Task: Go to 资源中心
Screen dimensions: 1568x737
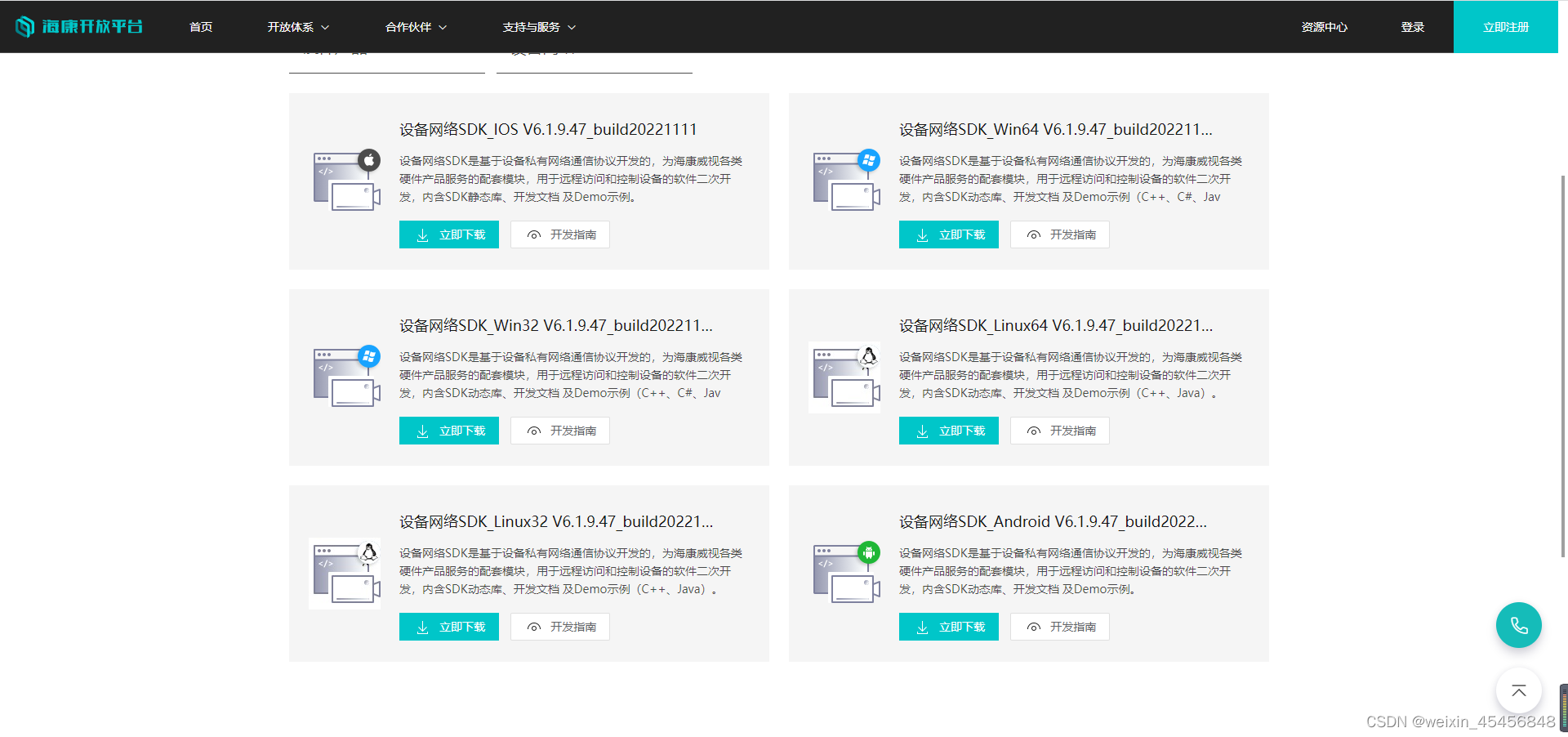Action: pyautogui.click(x=1325, y=27)
